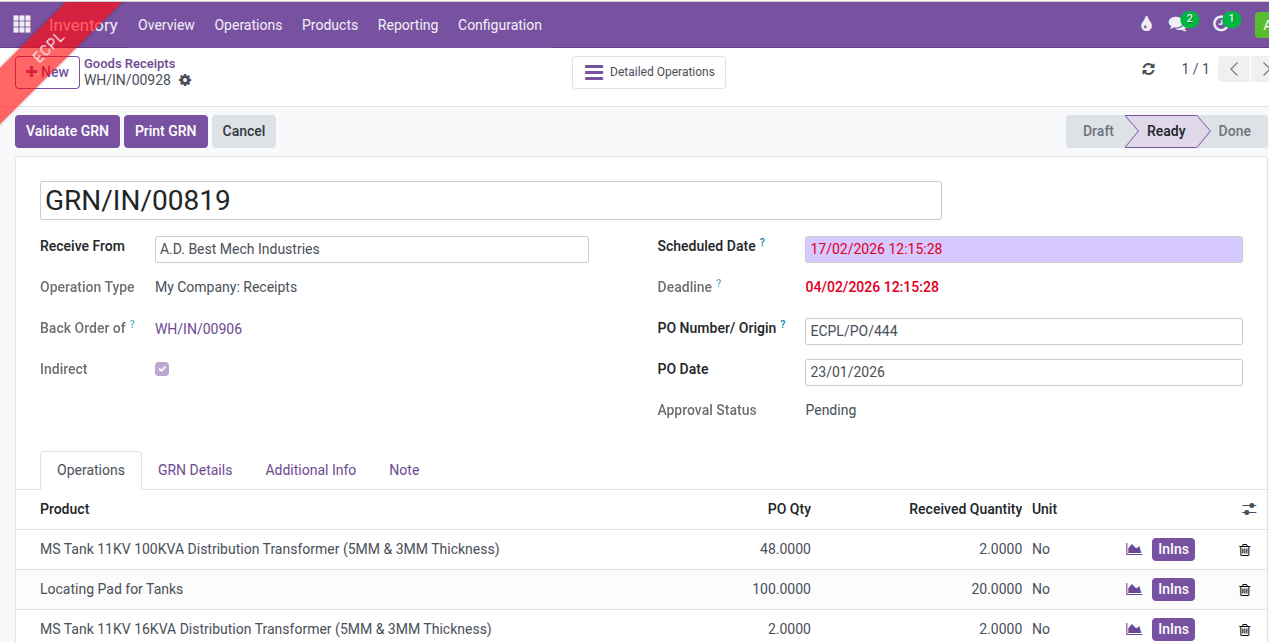Select the Done status stage
Viewport: 1269px width, 642px height.
1233,131
